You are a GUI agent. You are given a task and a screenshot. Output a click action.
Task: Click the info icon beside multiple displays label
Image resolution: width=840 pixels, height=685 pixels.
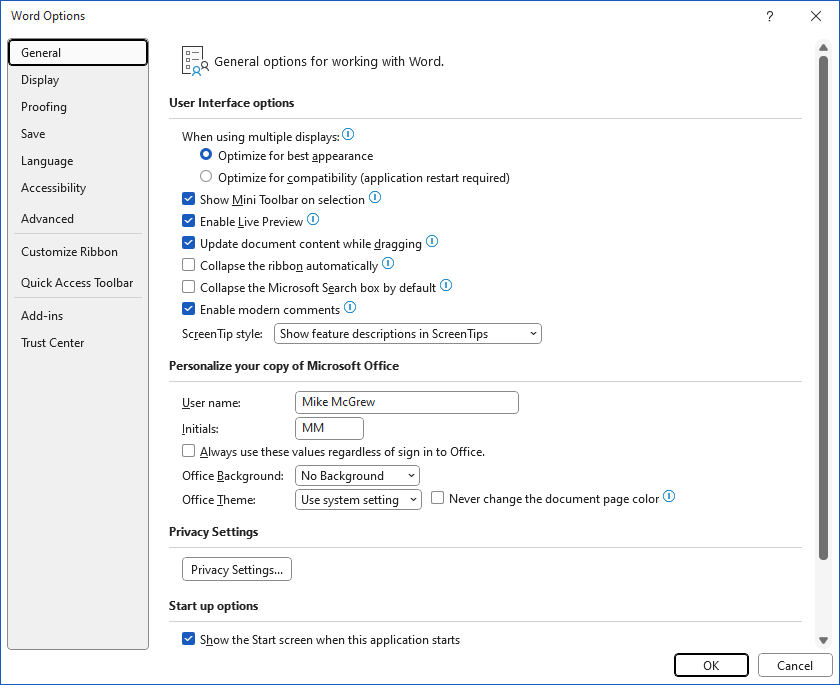pyautogui.click(x=348, y=134)
